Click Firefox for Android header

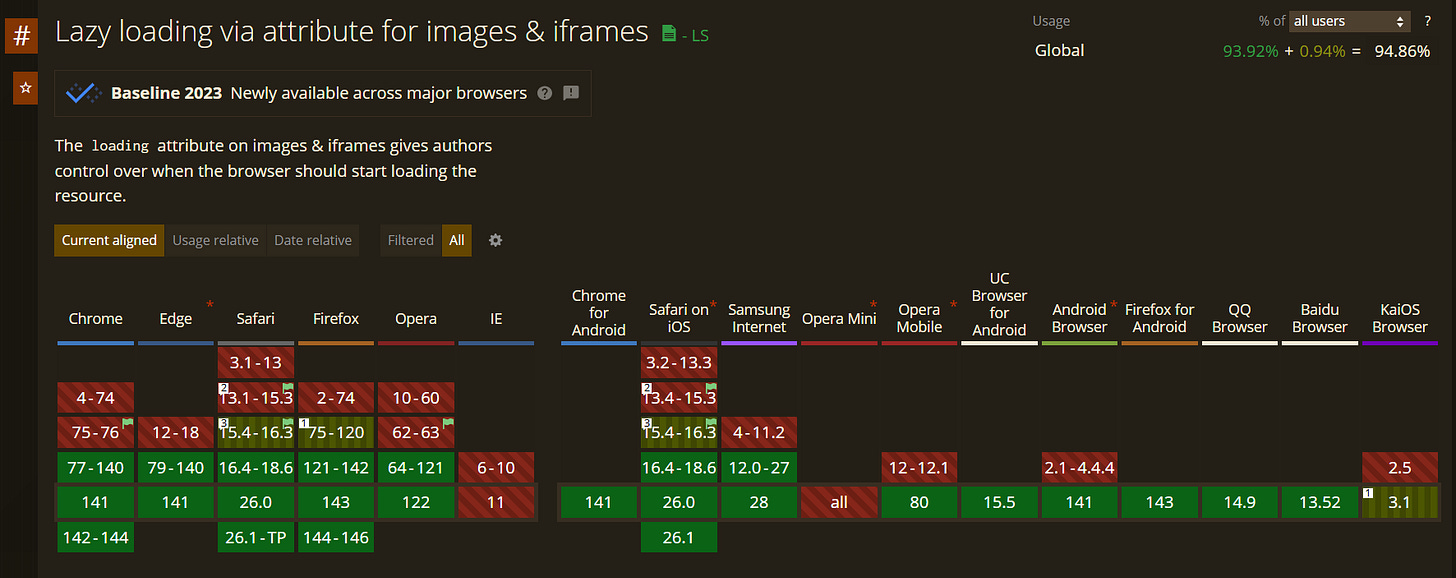point(1159,318)
